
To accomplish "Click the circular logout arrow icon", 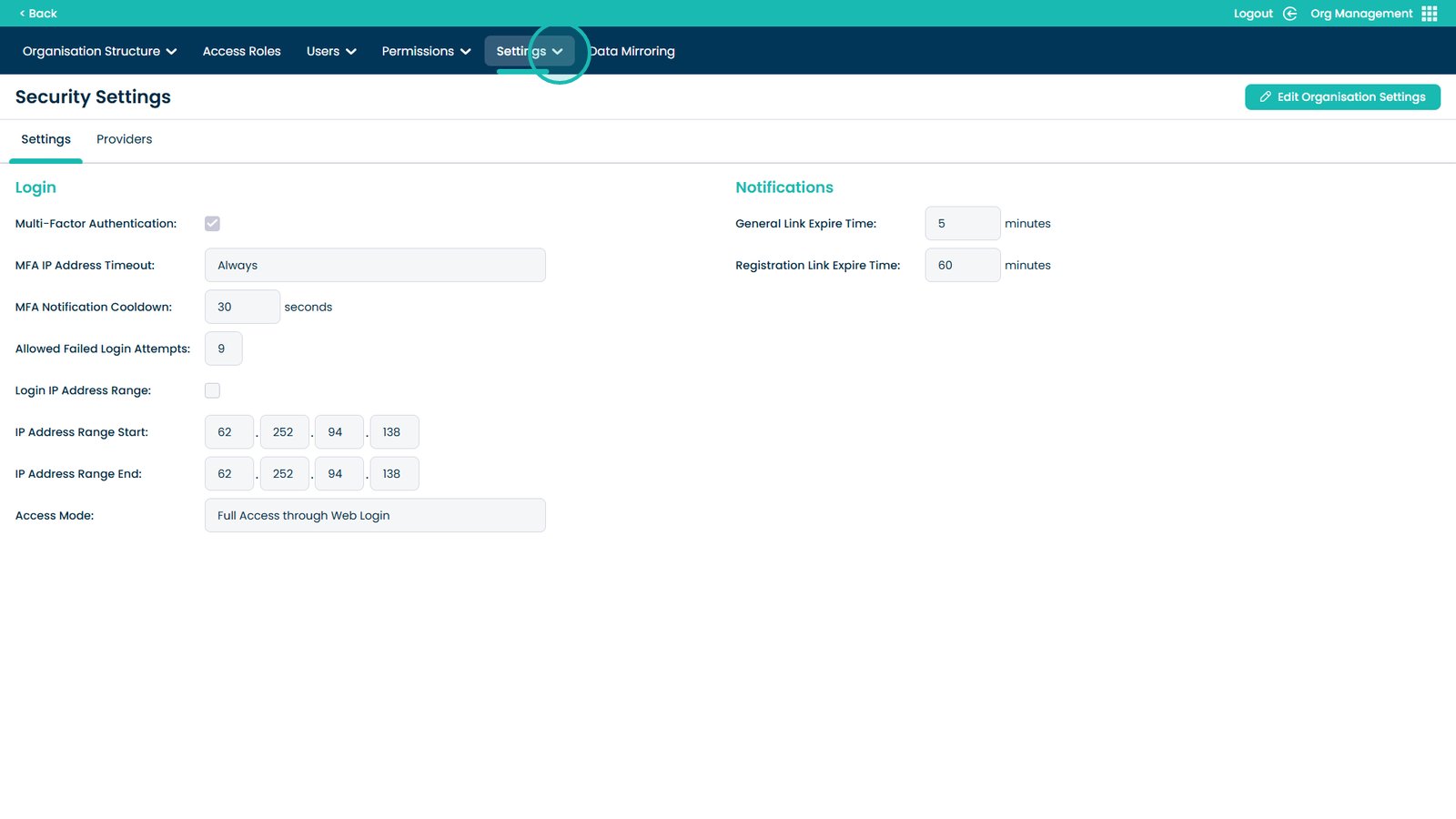I will tap(1289, 13).
